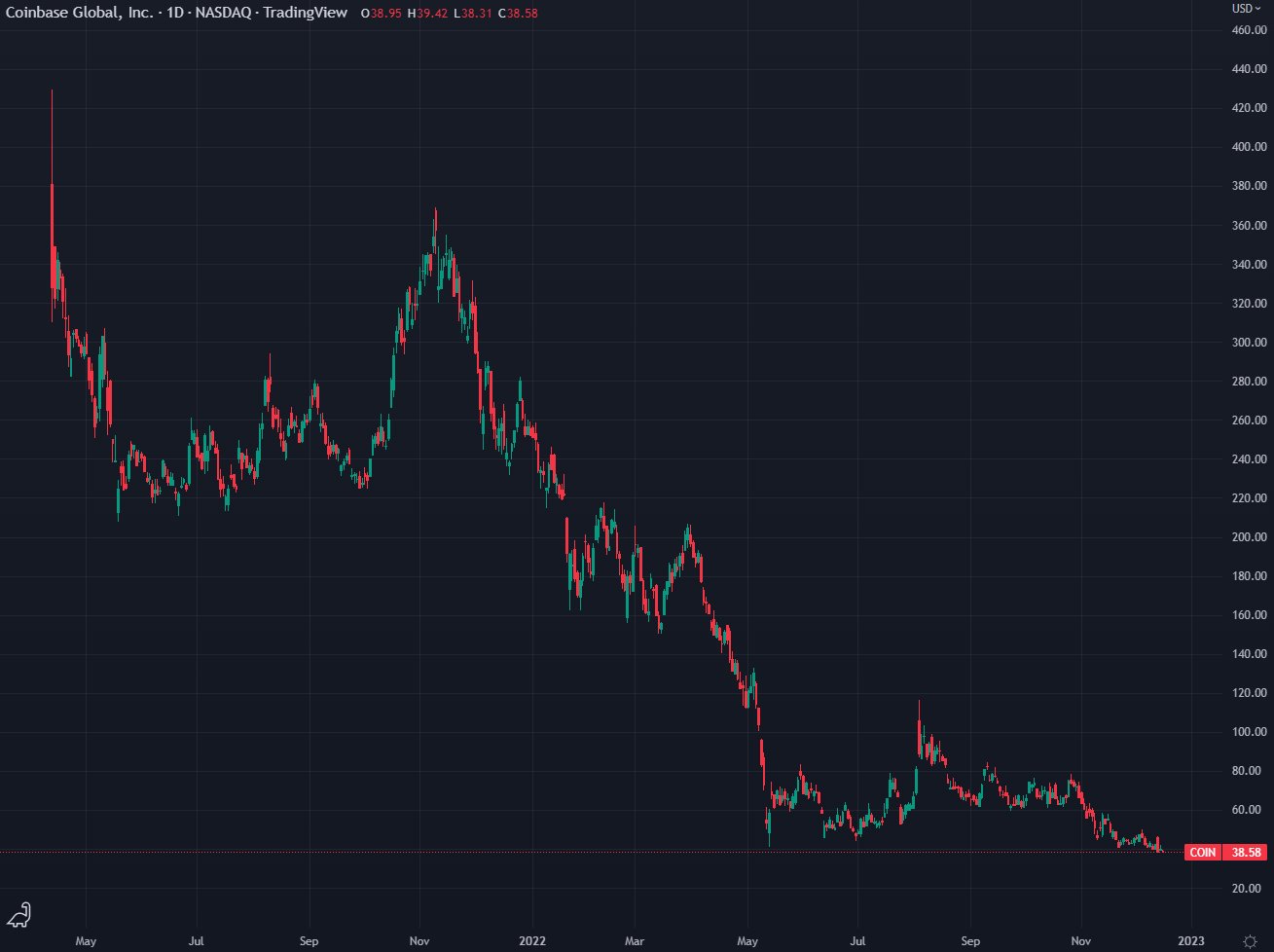The height and width of the screenshot is (952, 1274).
Task: Click the close value C38.58
Action: pyautogui.click(x=518, y=14)
